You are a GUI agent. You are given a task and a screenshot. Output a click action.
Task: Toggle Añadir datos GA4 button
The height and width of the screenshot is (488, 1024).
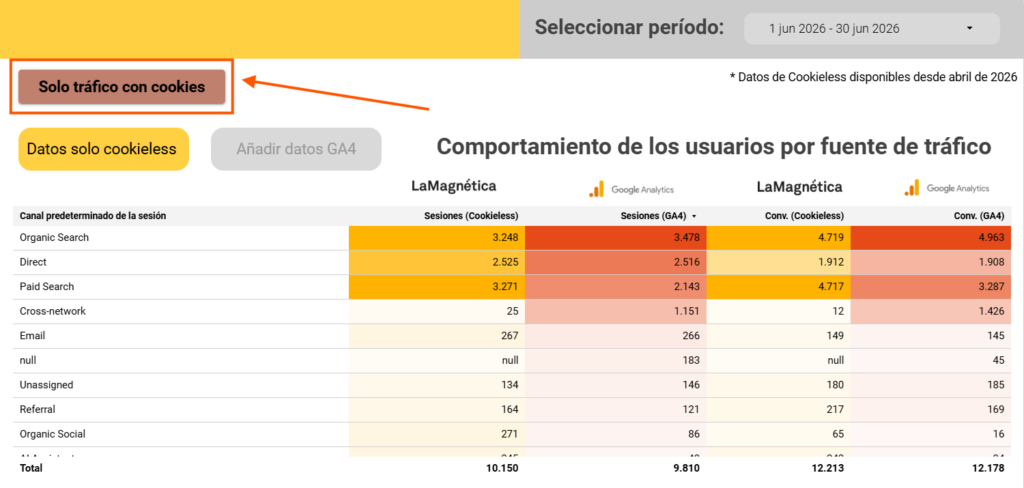296,149
